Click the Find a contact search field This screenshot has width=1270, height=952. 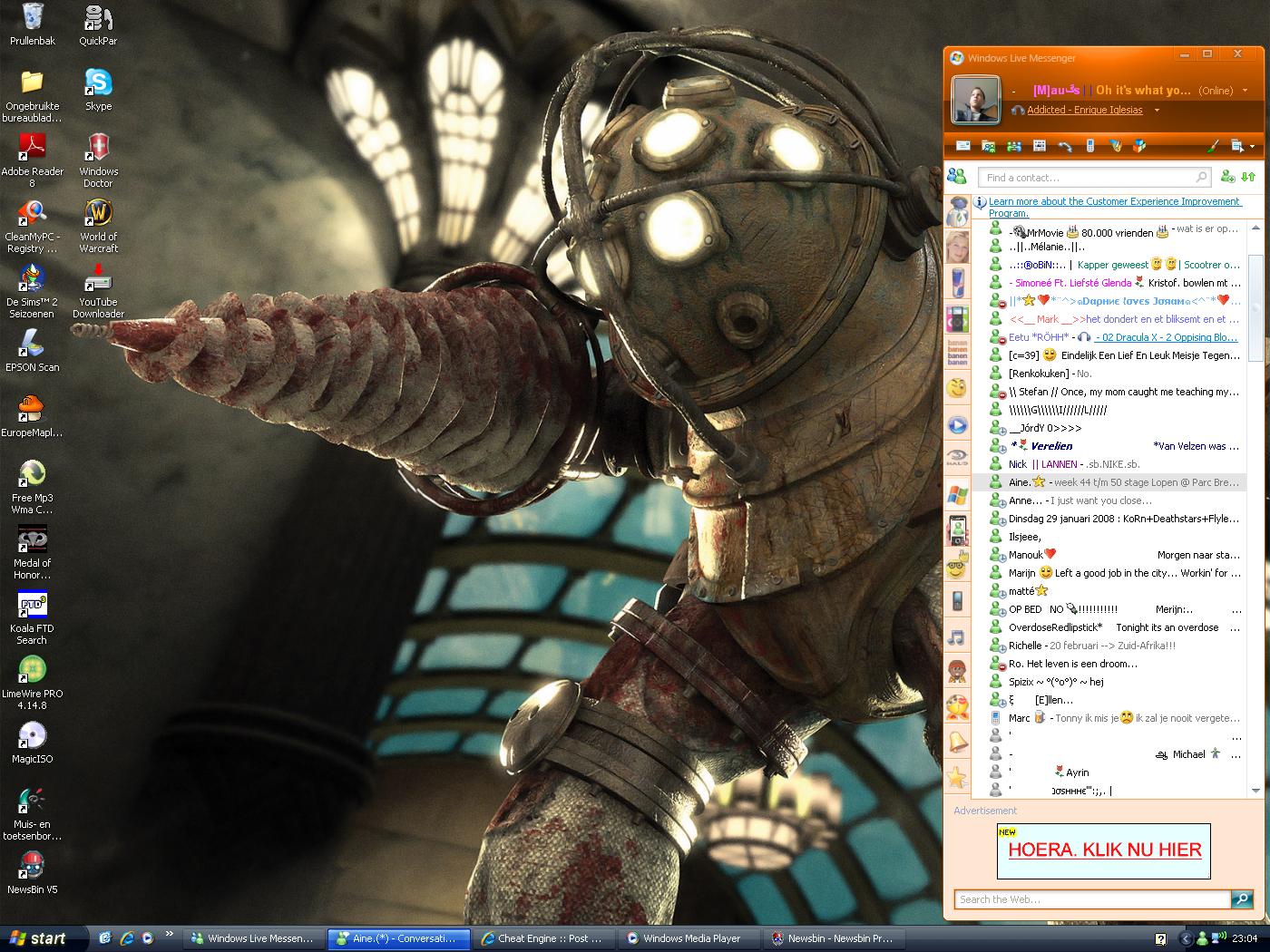pos(1095,178)
